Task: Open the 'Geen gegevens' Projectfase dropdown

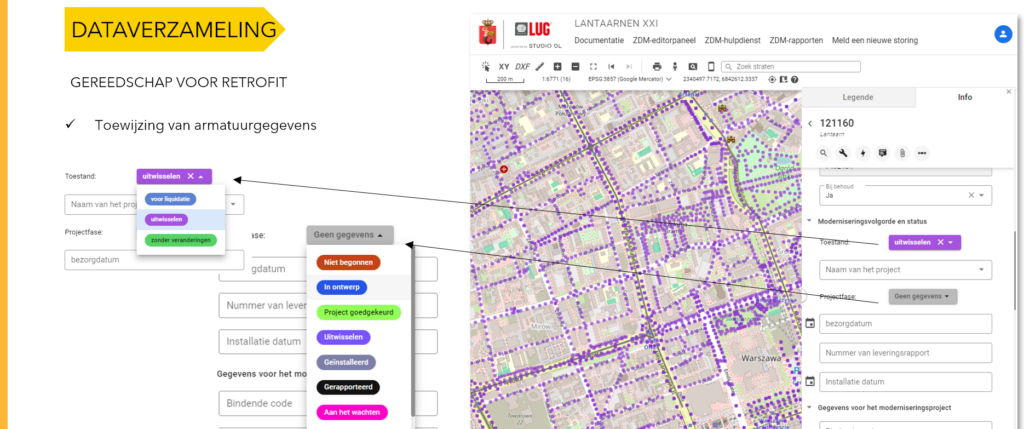Action: (923, 296)
